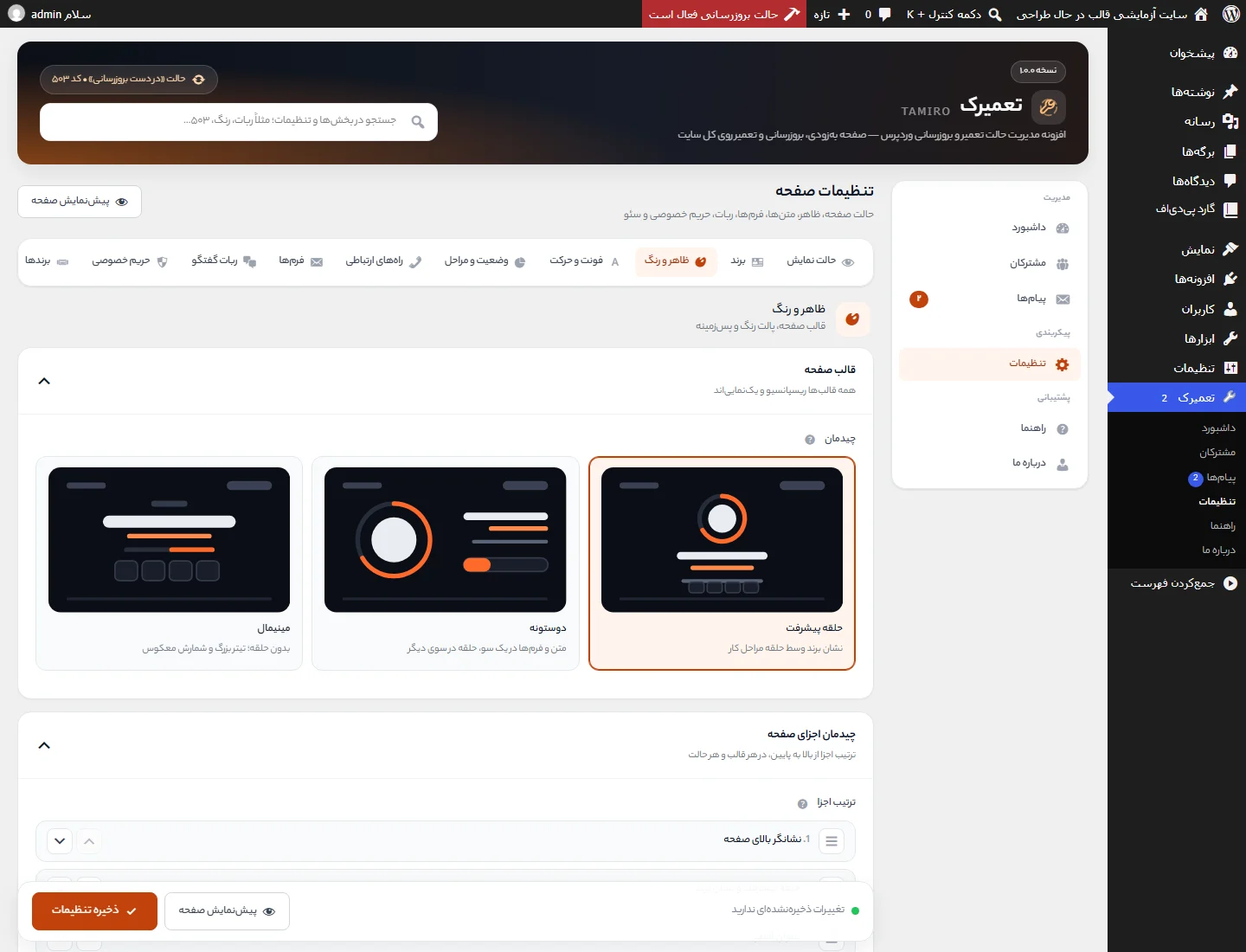Viewport: 1246px width, 952px height.
Task: Click the maintenance mode status pill with کد ۵۰۳
Action: (x=129, y=80)
